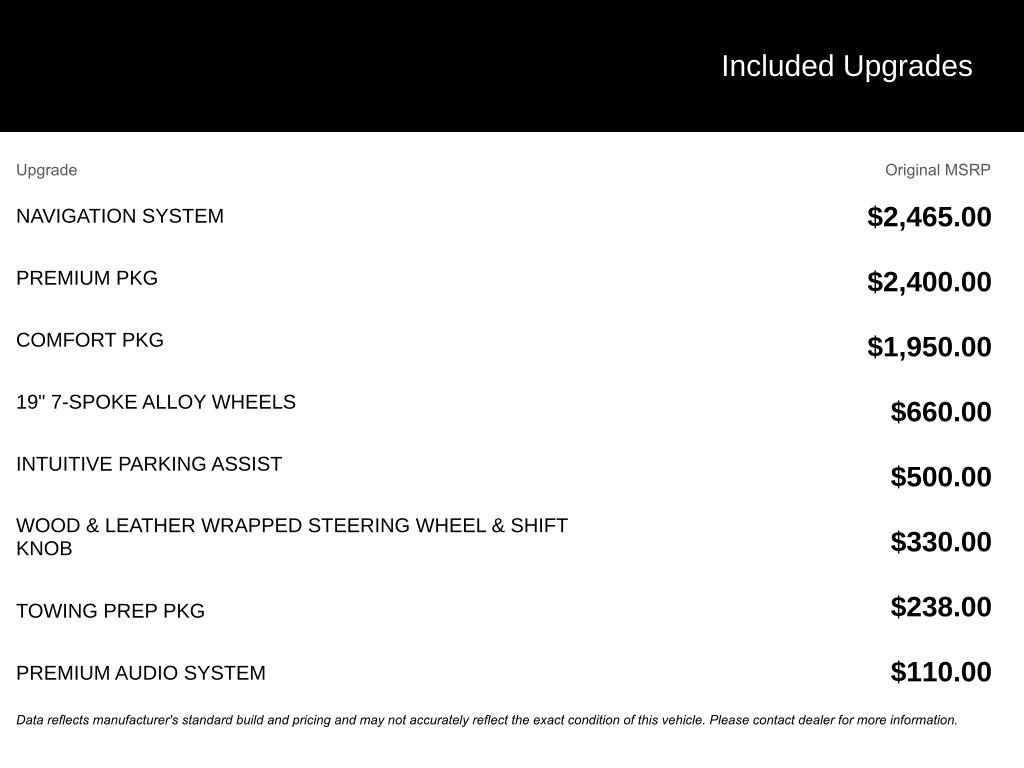The height and width of the screenshot is (768, 1024).
Task: Click the Included Upgrades header title
Action: tap(846, 66)
